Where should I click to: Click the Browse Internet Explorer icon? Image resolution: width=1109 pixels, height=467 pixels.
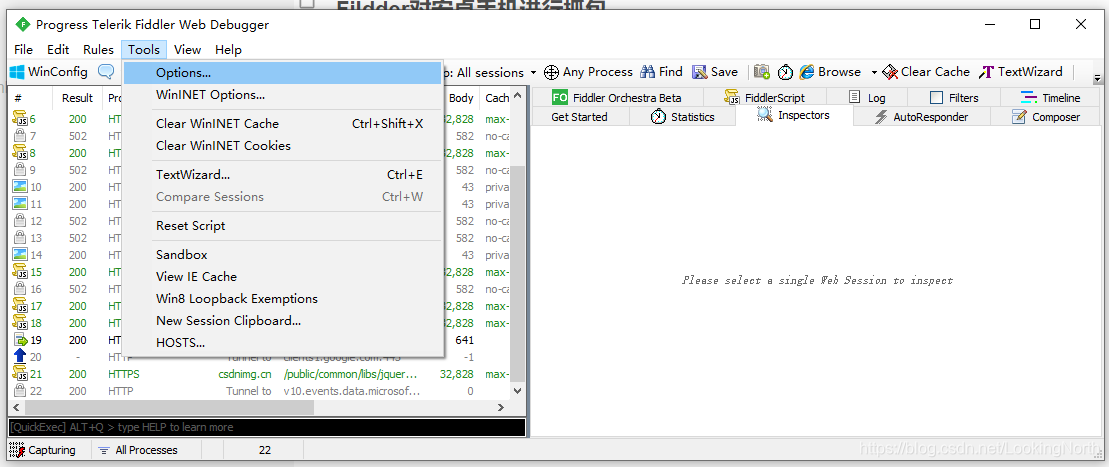pyautogui.click(x=807, y=72)
